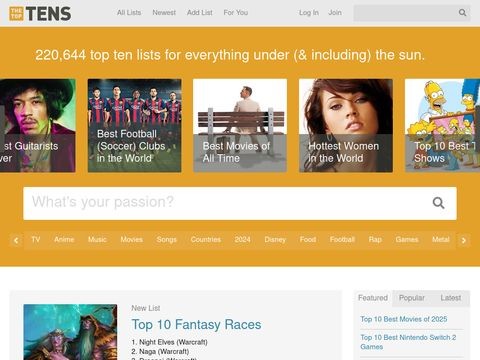Open Best Movies of All Time card

point(240,125)
